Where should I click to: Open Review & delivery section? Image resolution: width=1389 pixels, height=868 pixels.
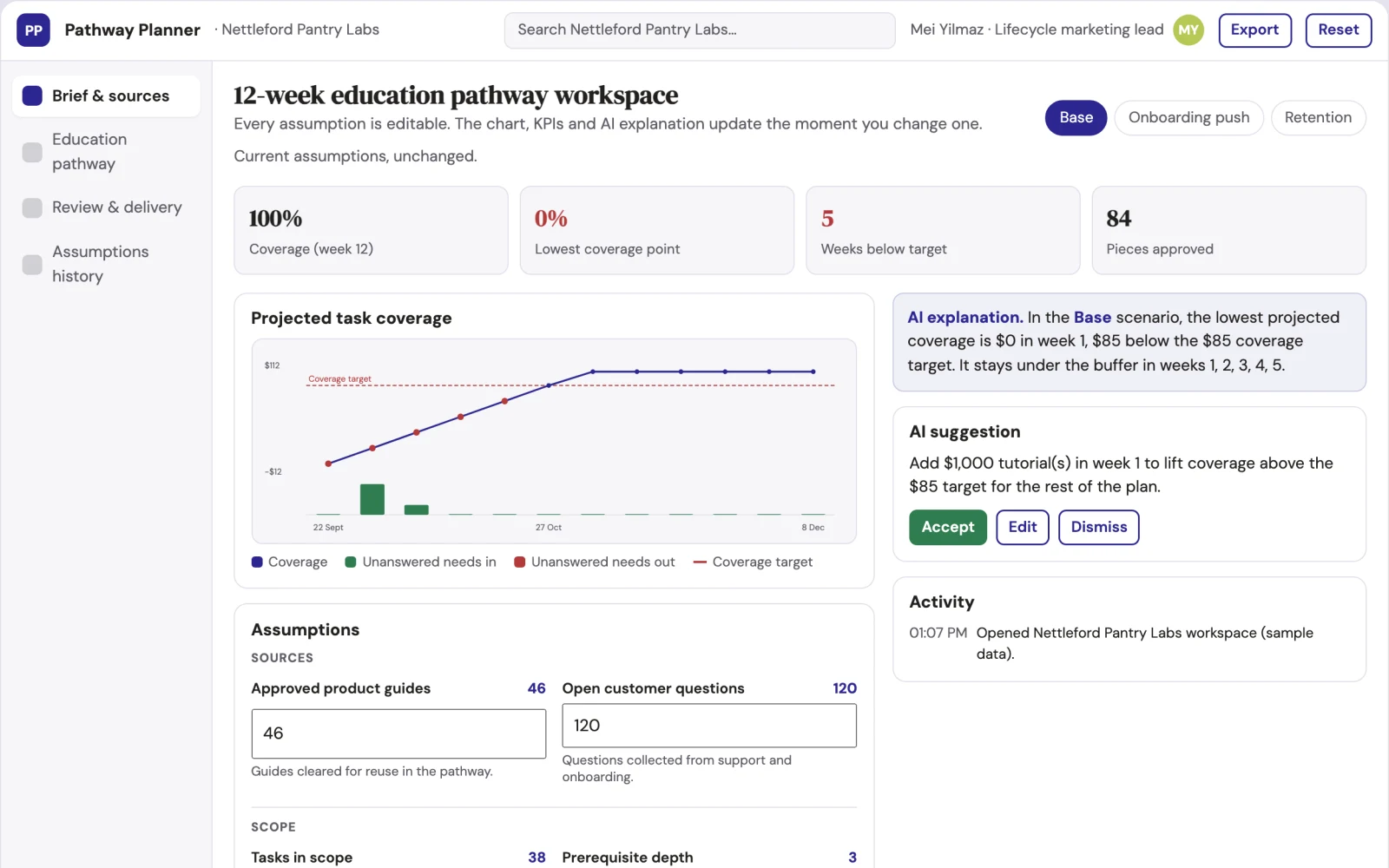click(106, 207)
